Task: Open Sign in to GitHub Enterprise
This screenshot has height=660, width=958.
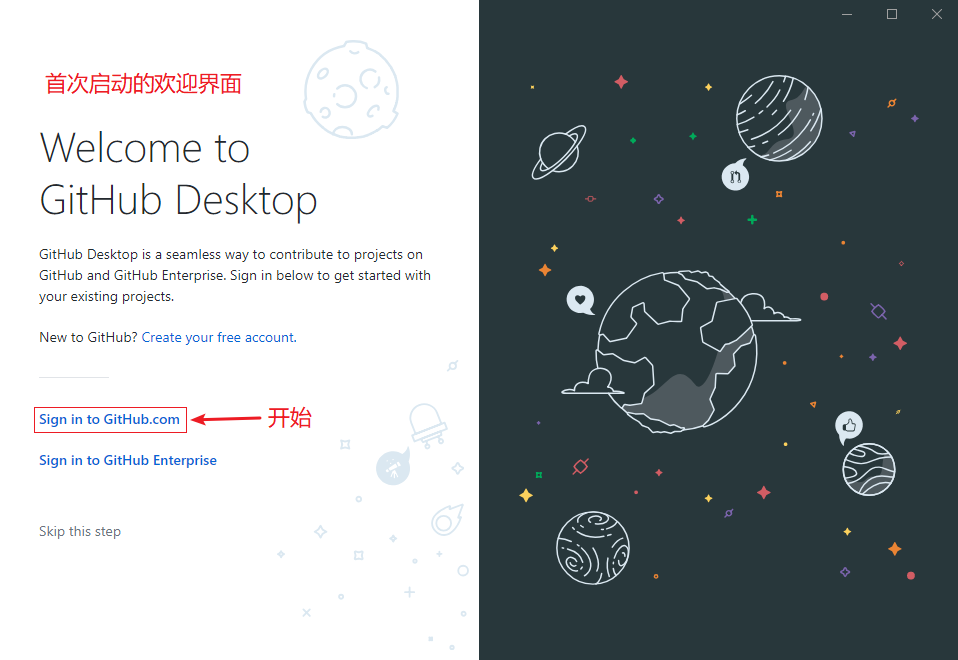Action: (x=128, y=460)
